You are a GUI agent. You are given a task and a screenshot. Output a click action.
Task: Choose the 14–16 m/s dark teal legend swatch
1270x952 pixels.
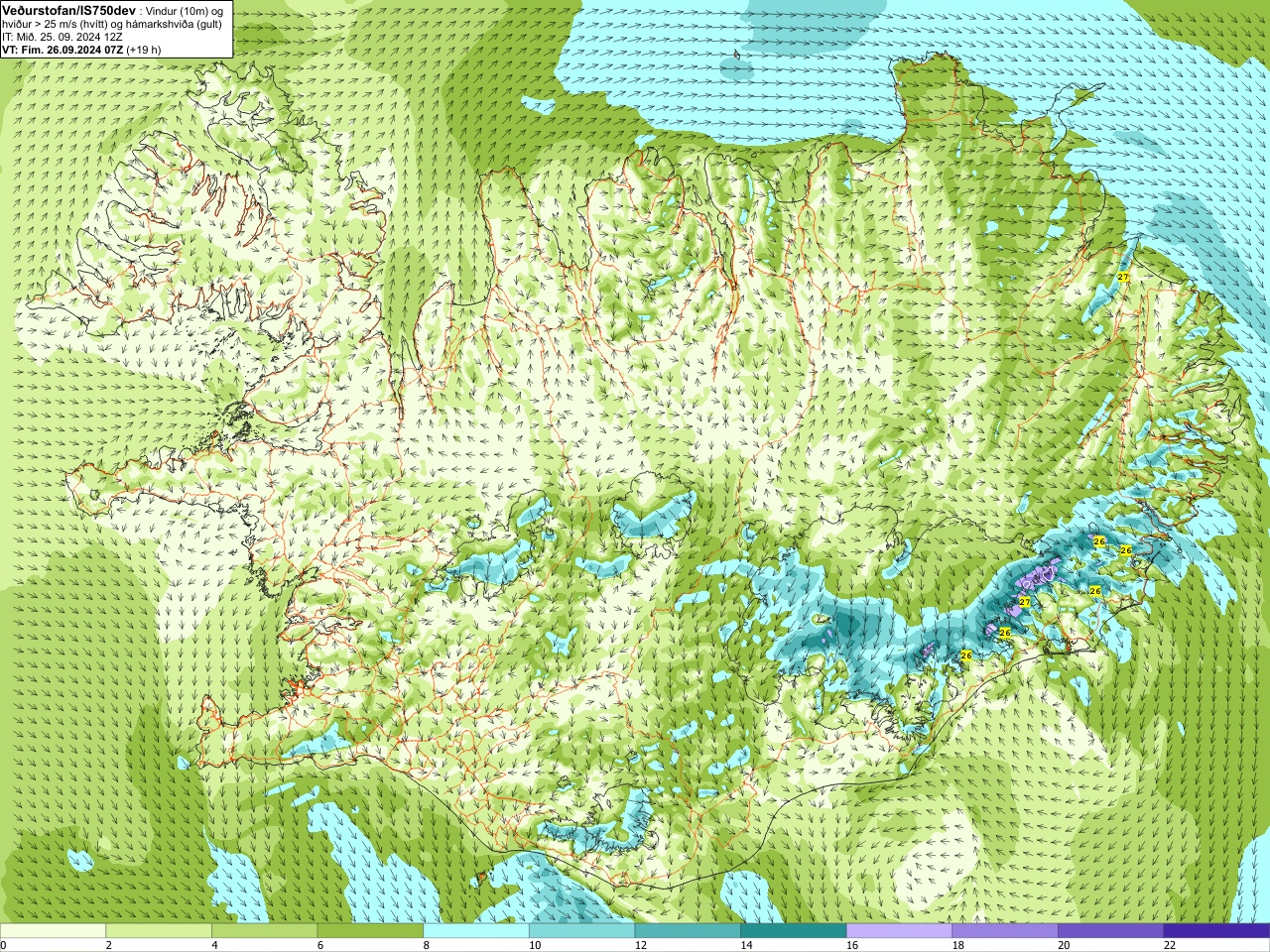(794, 931)
